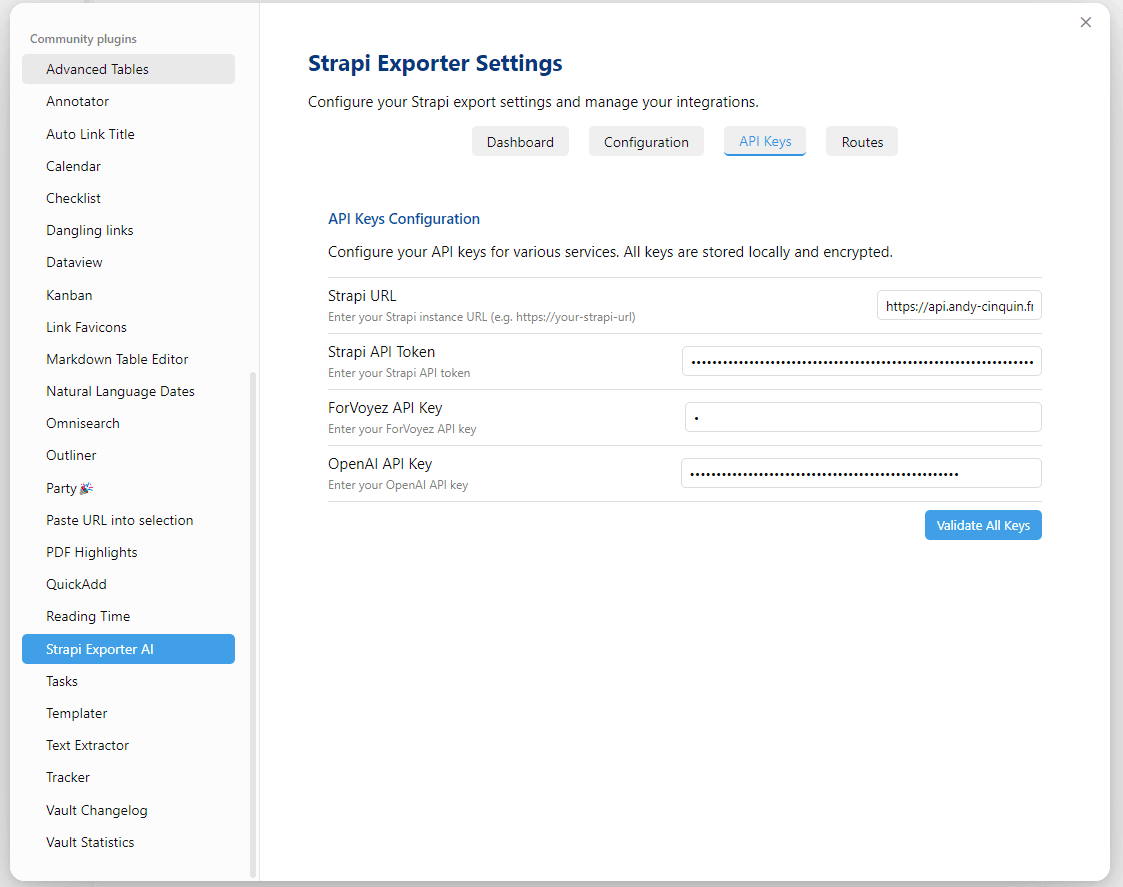Viewport: 1123px width, 887px height.
Task: Click the Strapi URL input field
Action: tap(959, 306)
